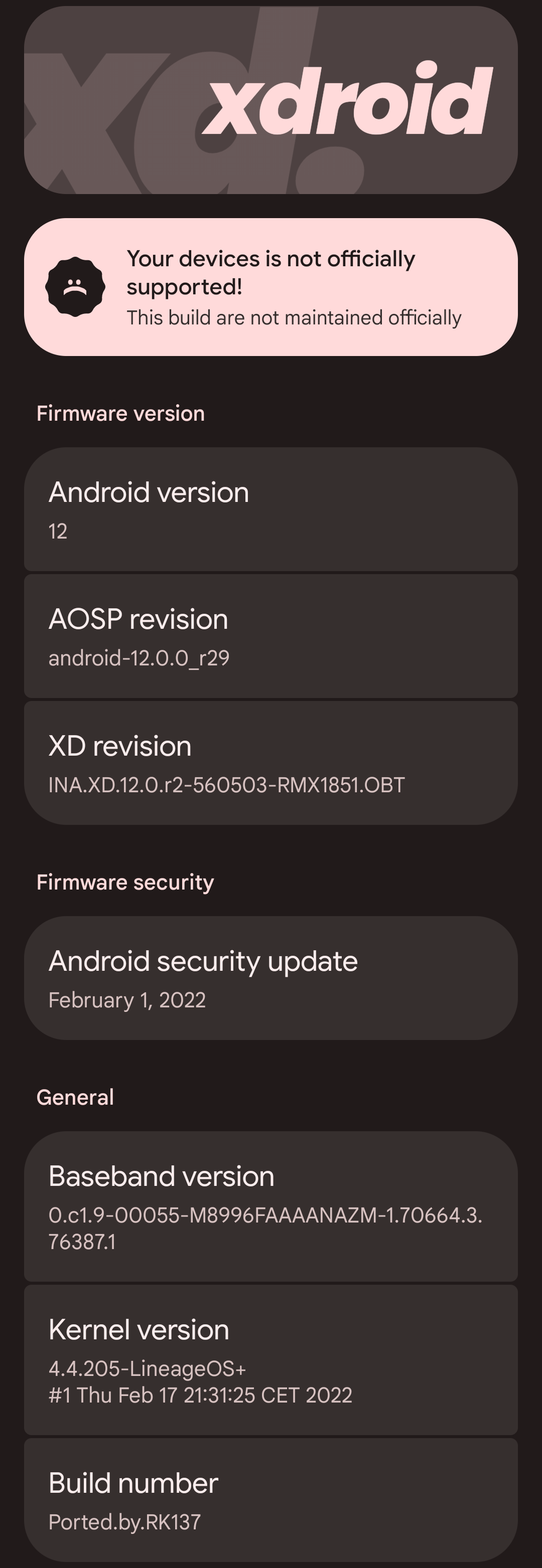The height and width of the screenshot is (1568, 542).
Task: Tap the February 1, 2022 date
Action: pos(127,1001)
